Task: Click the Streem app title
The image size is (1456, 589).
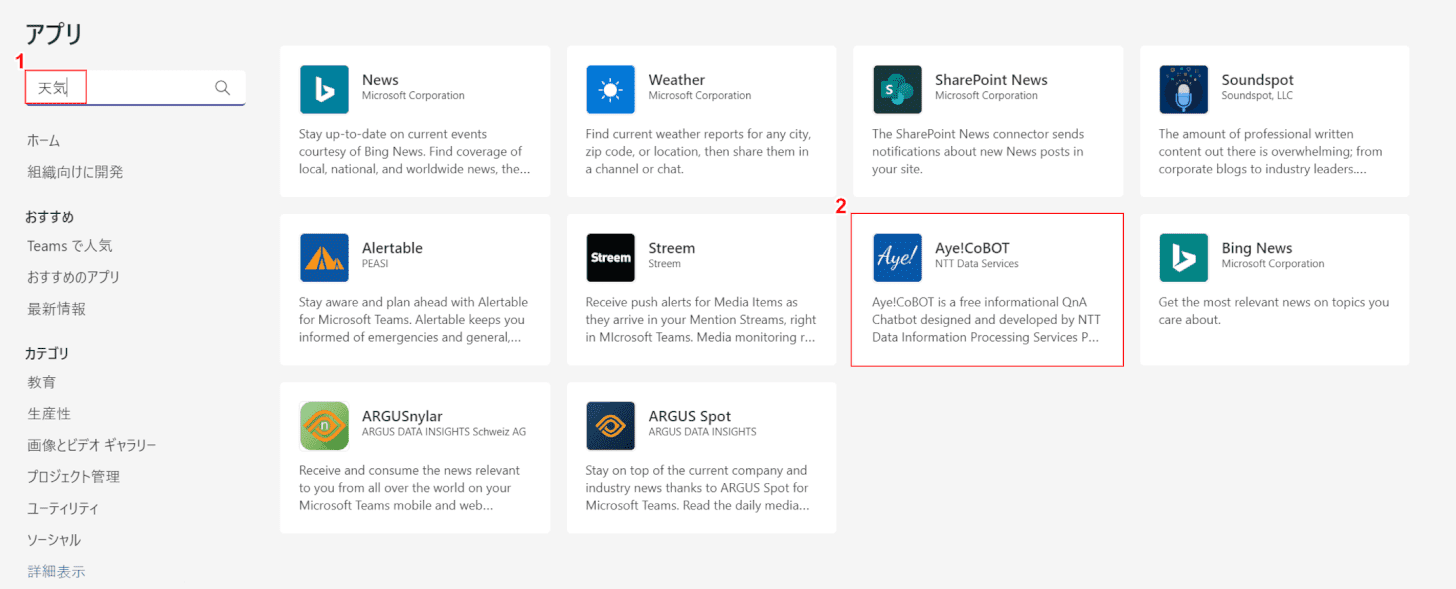Action: click(671, 248)
